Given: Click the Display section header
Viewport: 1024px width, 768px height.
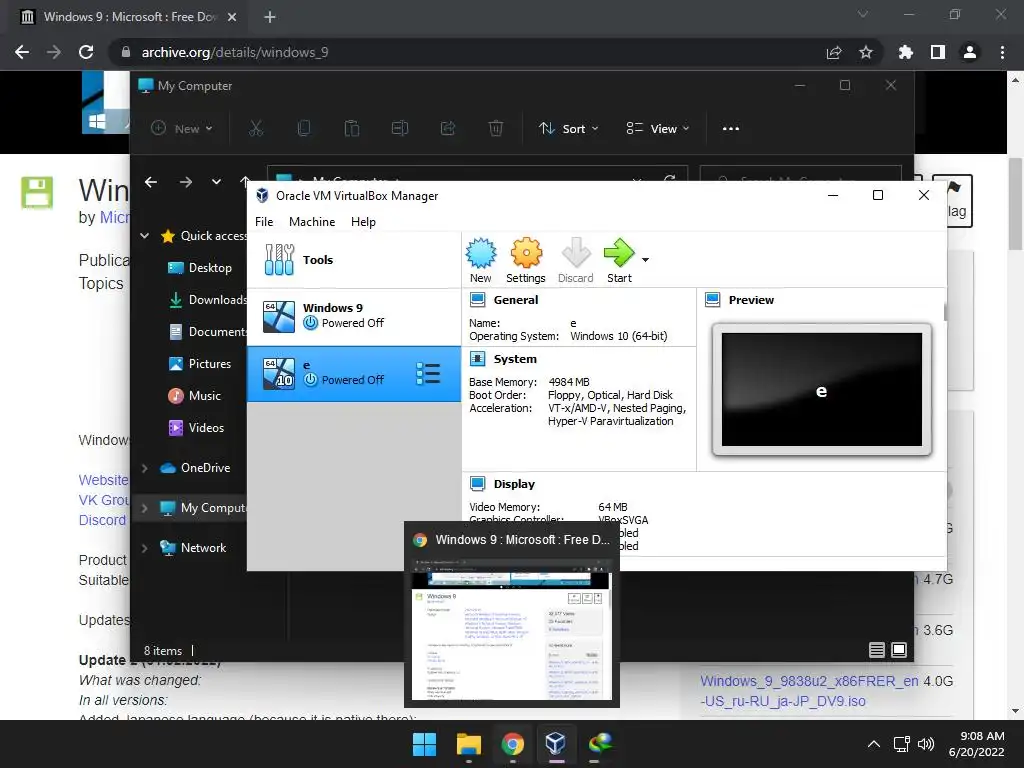Looking at the screenshot, I should coord(514,484).
